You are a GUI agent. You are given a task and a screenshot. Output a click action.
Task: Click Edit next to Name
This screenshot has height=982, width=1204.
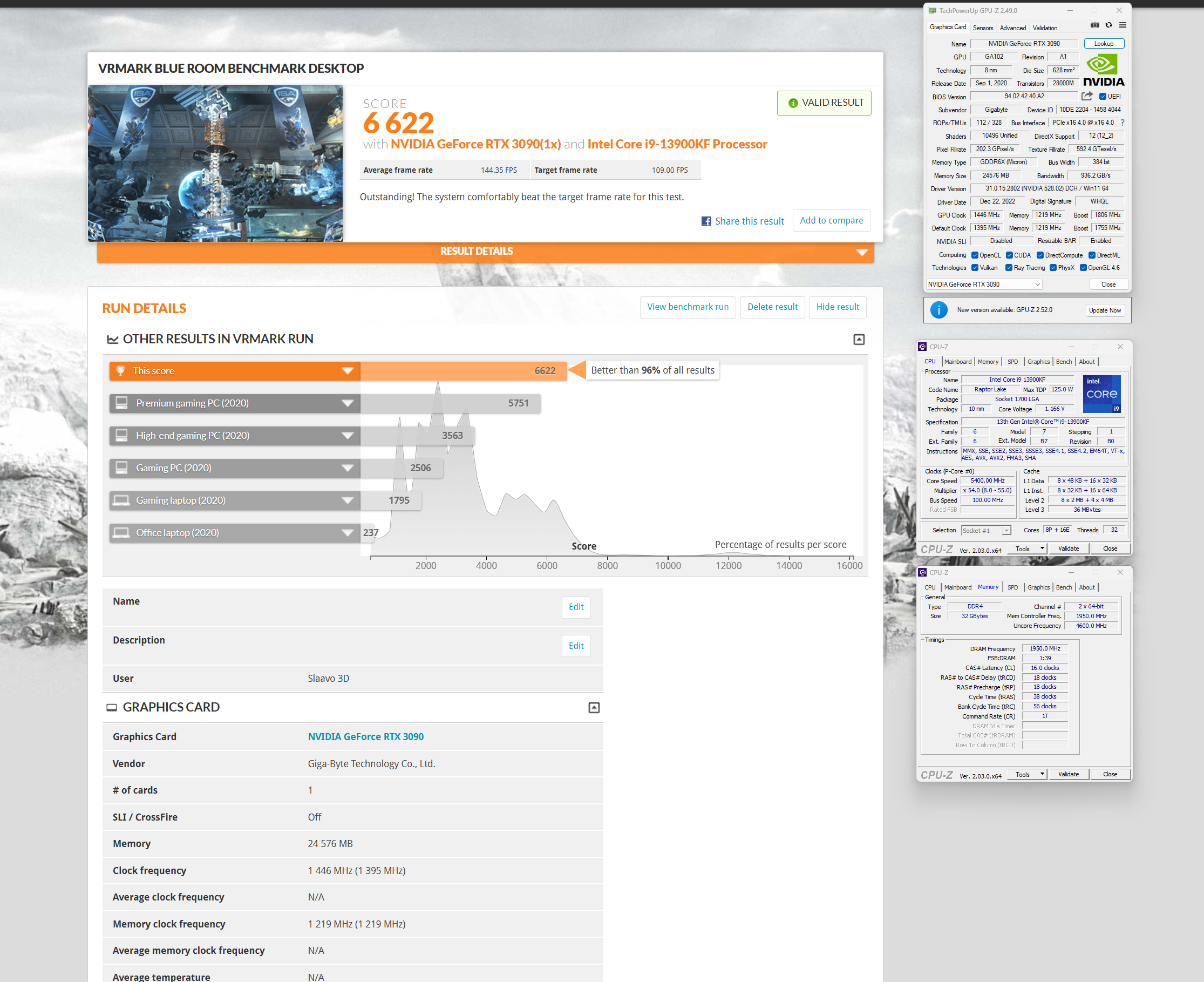(x=576, y=607)
